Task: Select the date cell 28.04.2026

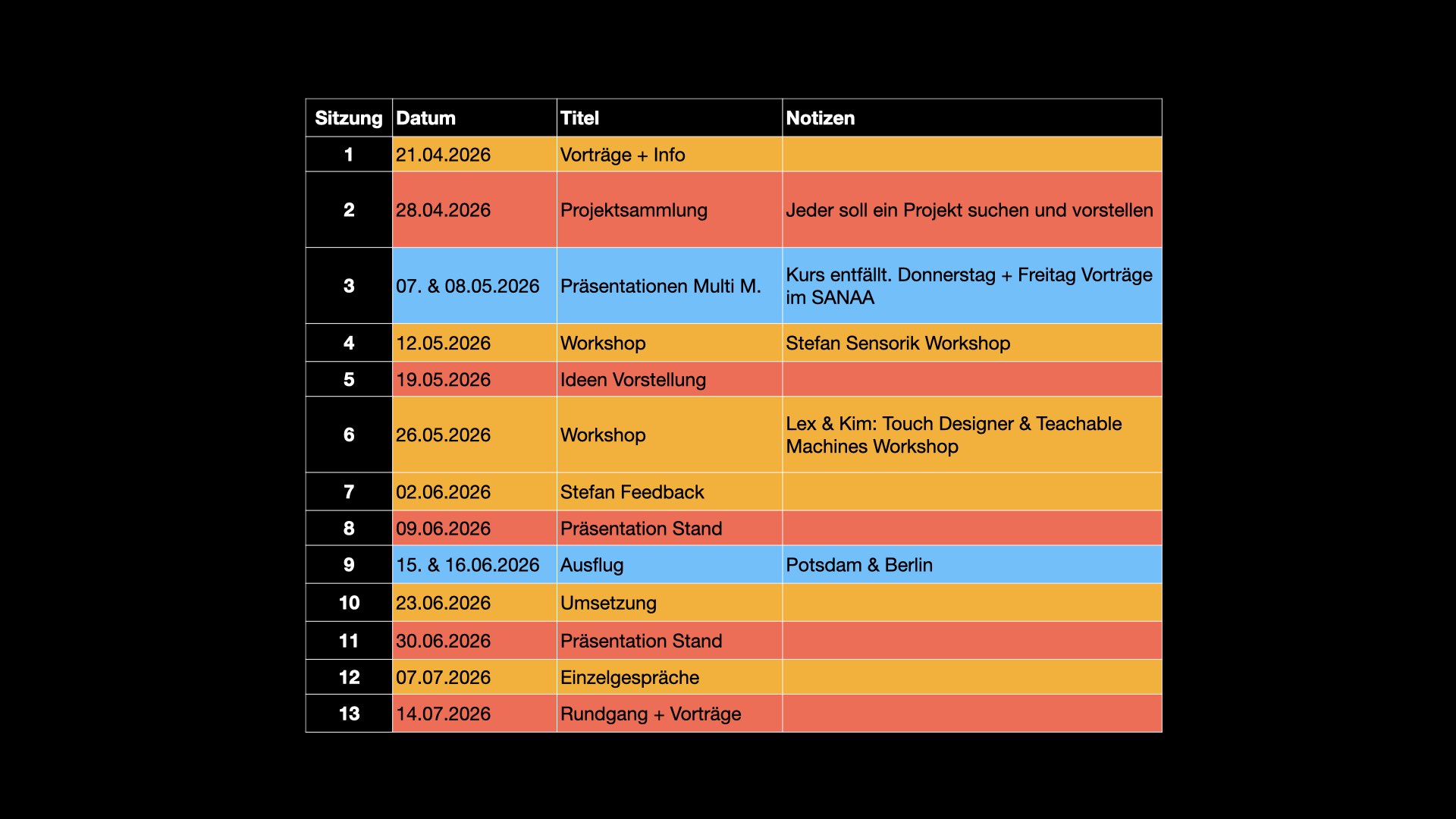Action: (475, 210)
